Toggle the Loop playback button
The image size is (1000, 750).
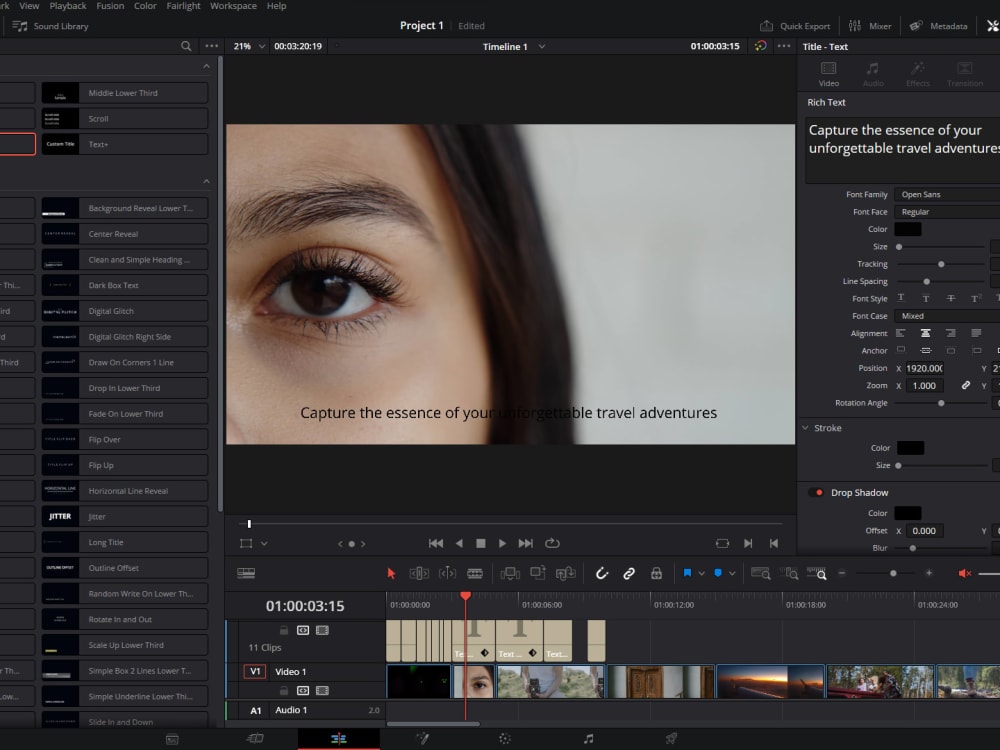pos(552,543)
